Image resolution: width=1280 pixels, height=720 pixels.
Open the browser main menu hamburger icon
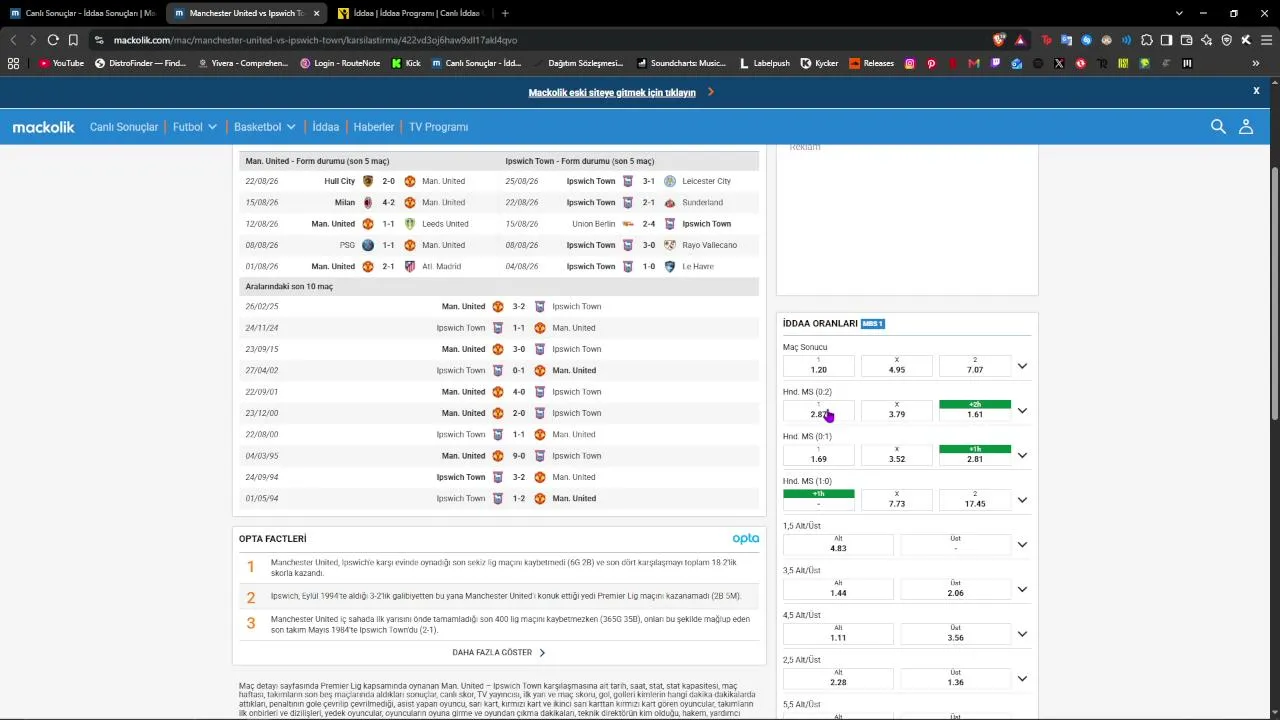pos(1265,40)
